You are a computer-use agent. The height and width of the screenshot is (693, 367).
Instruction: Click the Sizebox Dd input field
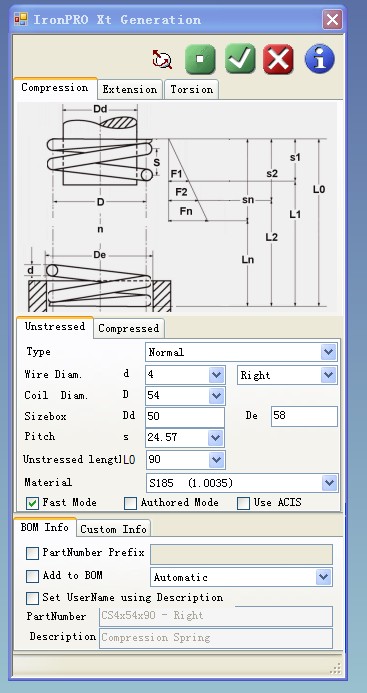click(185, 416)
